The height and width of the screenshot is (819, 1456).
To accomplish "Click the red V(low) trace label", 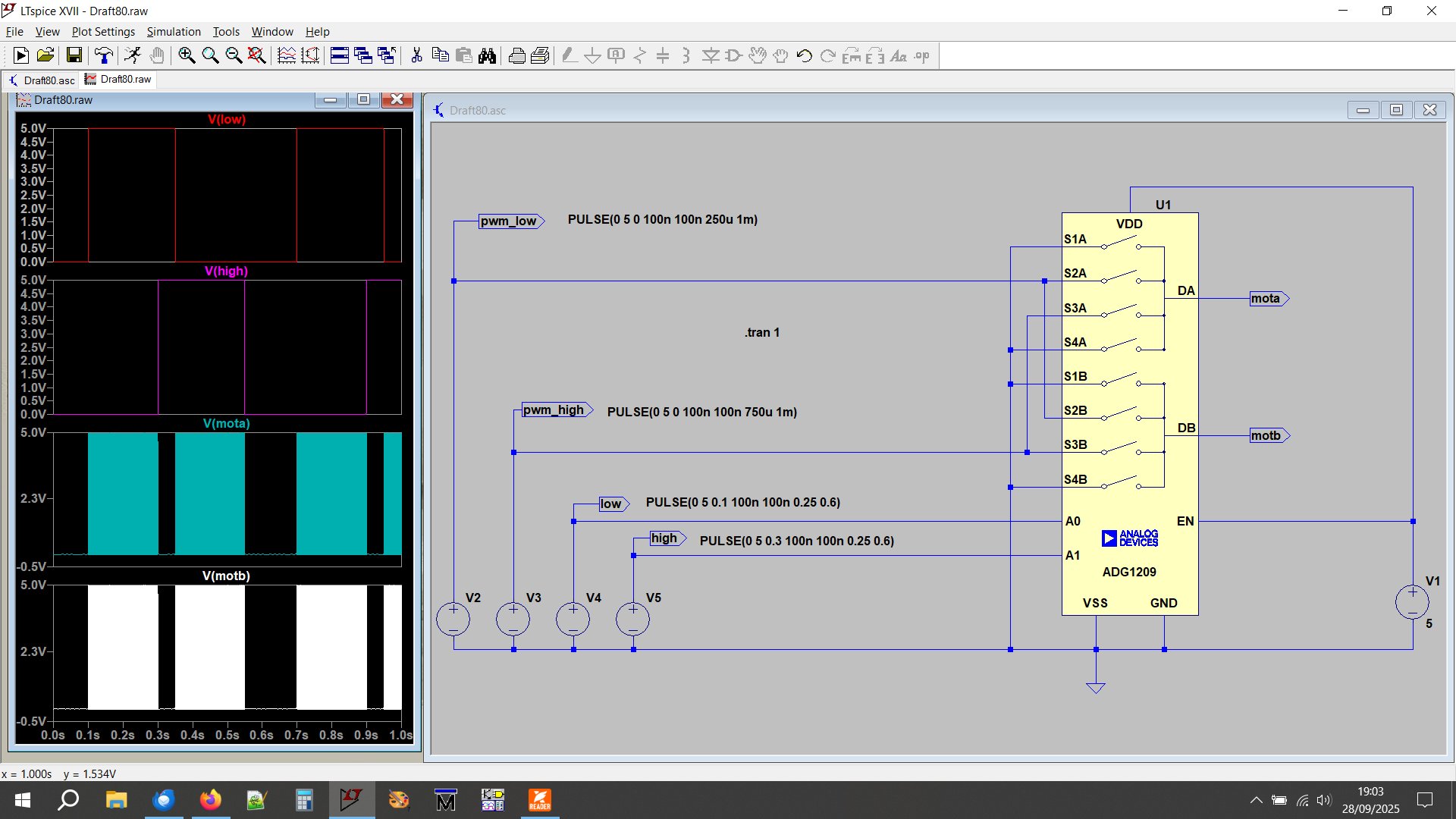I will point(226,119).
